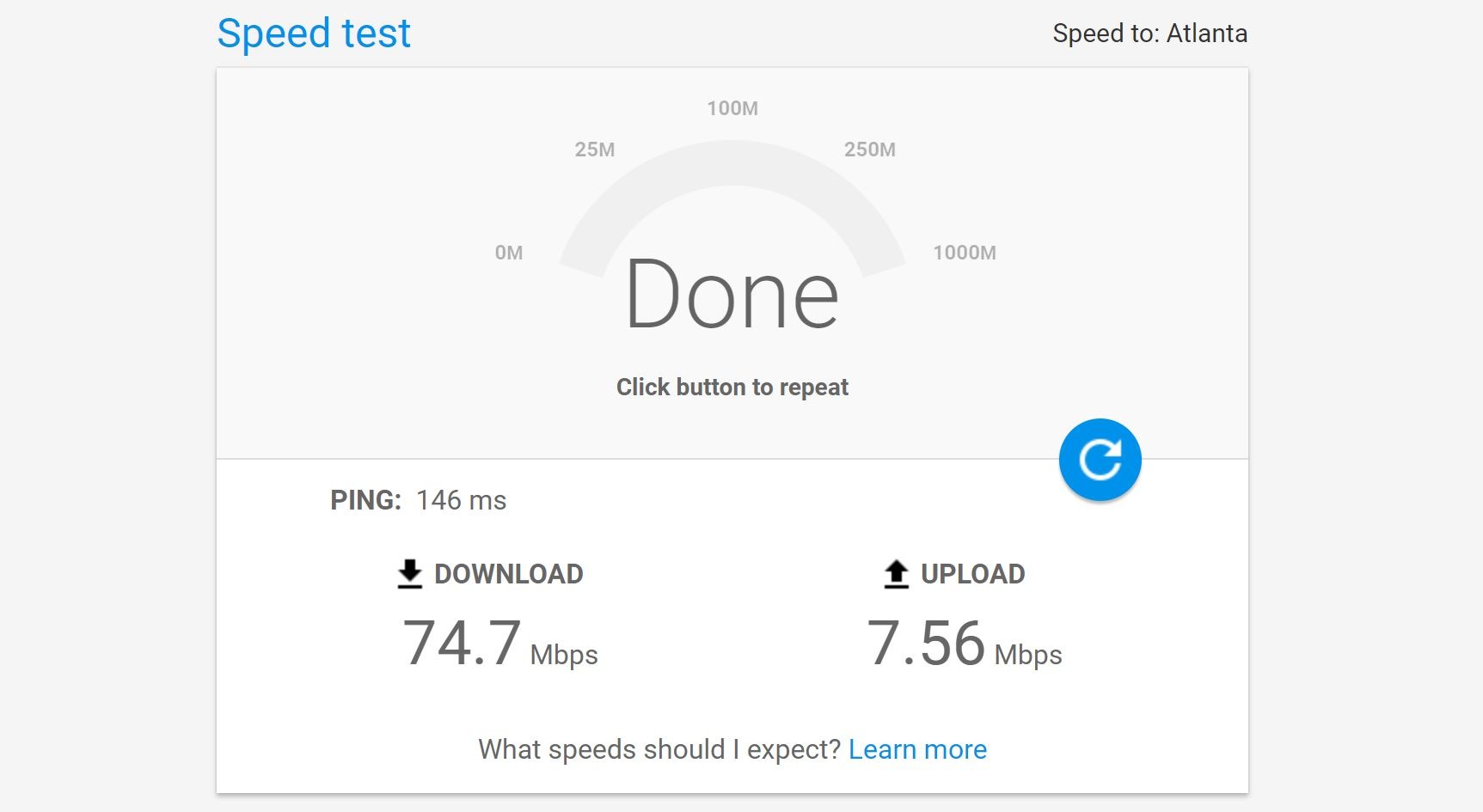Click the large Done status text
Screen dimensions: 1483x812
(732, 295)
